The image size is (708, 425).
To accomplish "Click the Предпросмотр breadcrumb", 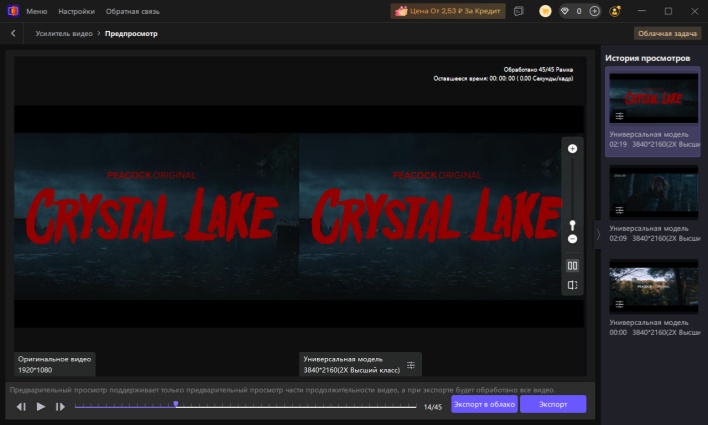I will [x=131, y=33].
